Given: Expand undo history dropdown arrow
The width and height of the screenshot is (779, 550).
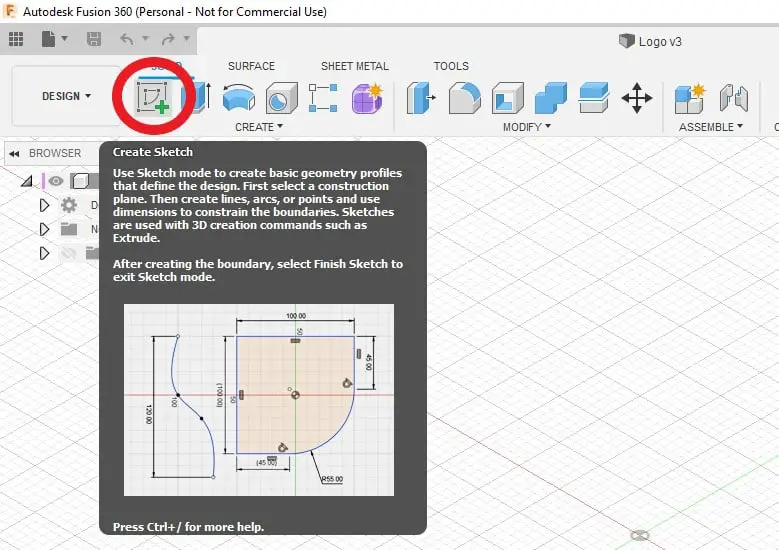Looking at the screenshot, I should 146,38.
